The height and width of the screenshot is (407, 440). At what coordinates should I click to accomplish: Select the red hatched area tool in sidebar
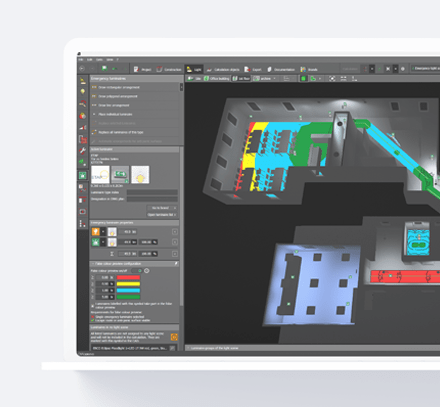pos(82,139)
